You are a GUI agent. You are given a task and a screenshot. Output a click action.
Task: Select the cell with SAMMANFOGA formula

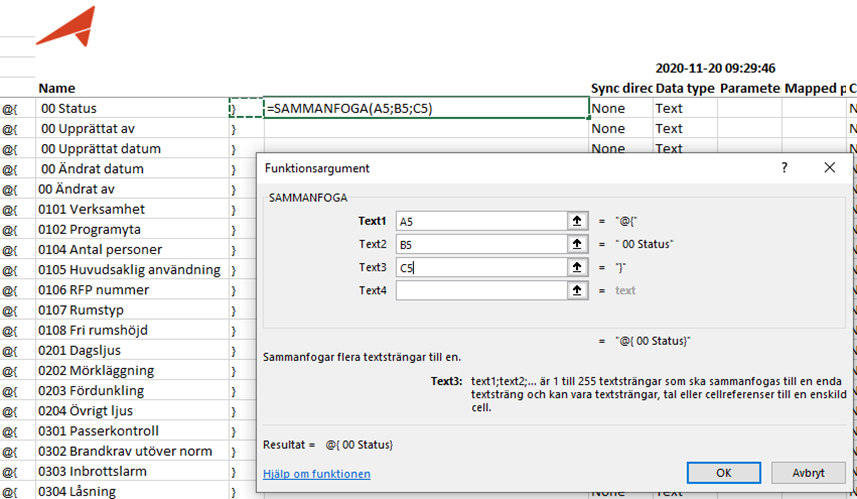[x=426, y=108]
